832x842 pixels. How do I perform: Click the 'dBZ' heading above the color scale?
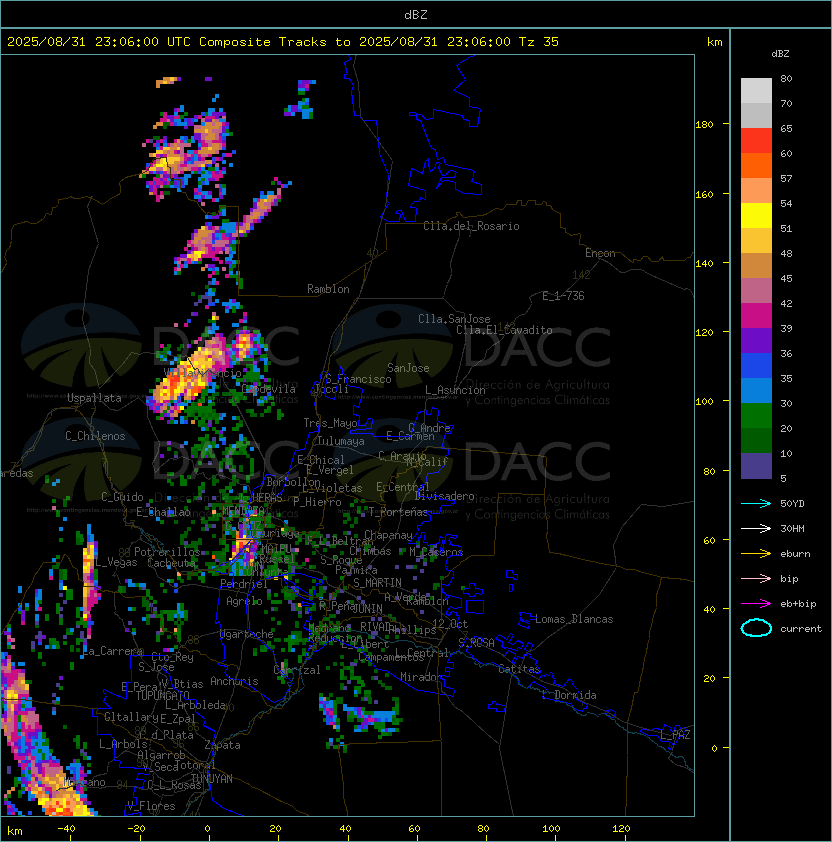tap(780, 54)
